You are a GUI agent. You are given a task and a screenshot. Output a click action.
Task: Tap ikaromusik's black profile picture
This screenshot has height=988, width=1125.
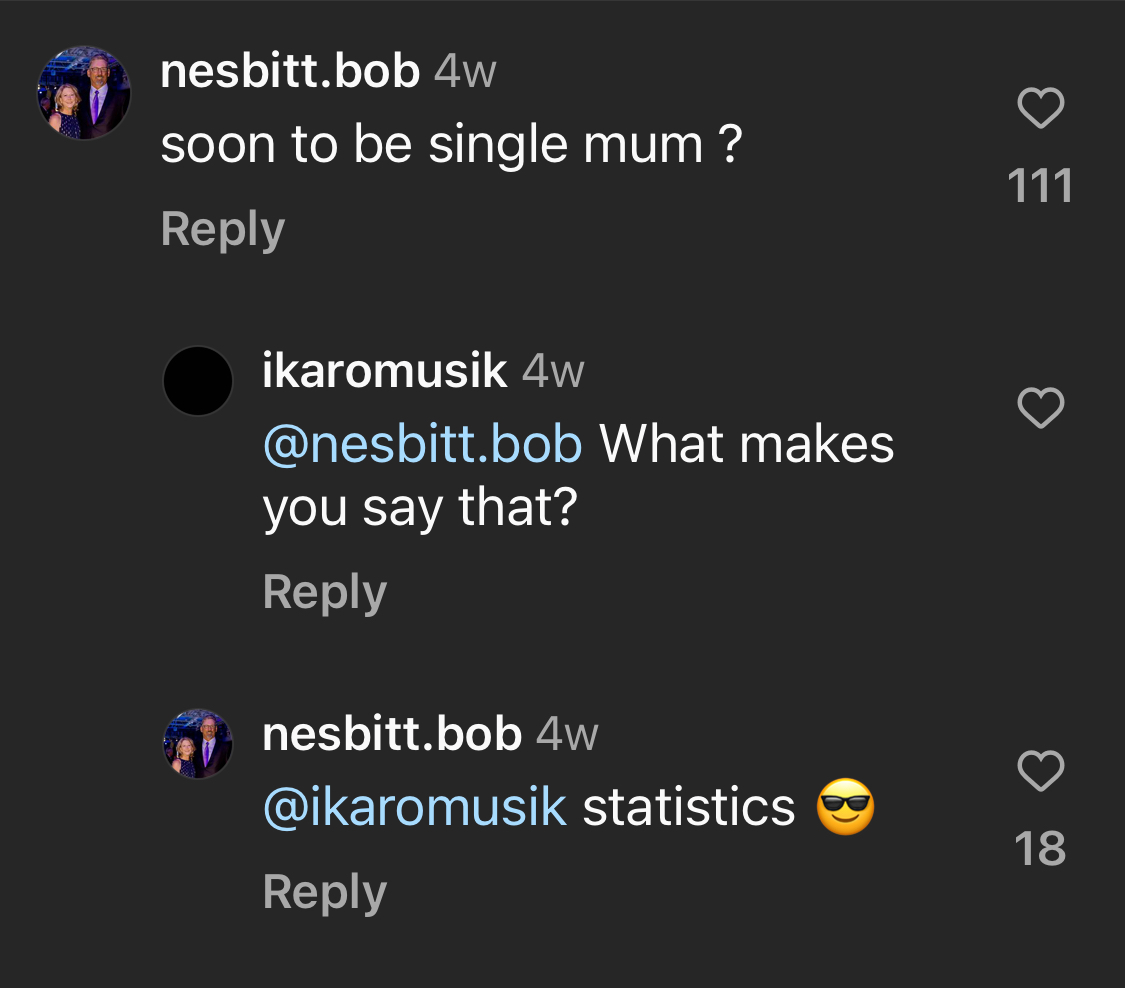(x=198, y=381)
